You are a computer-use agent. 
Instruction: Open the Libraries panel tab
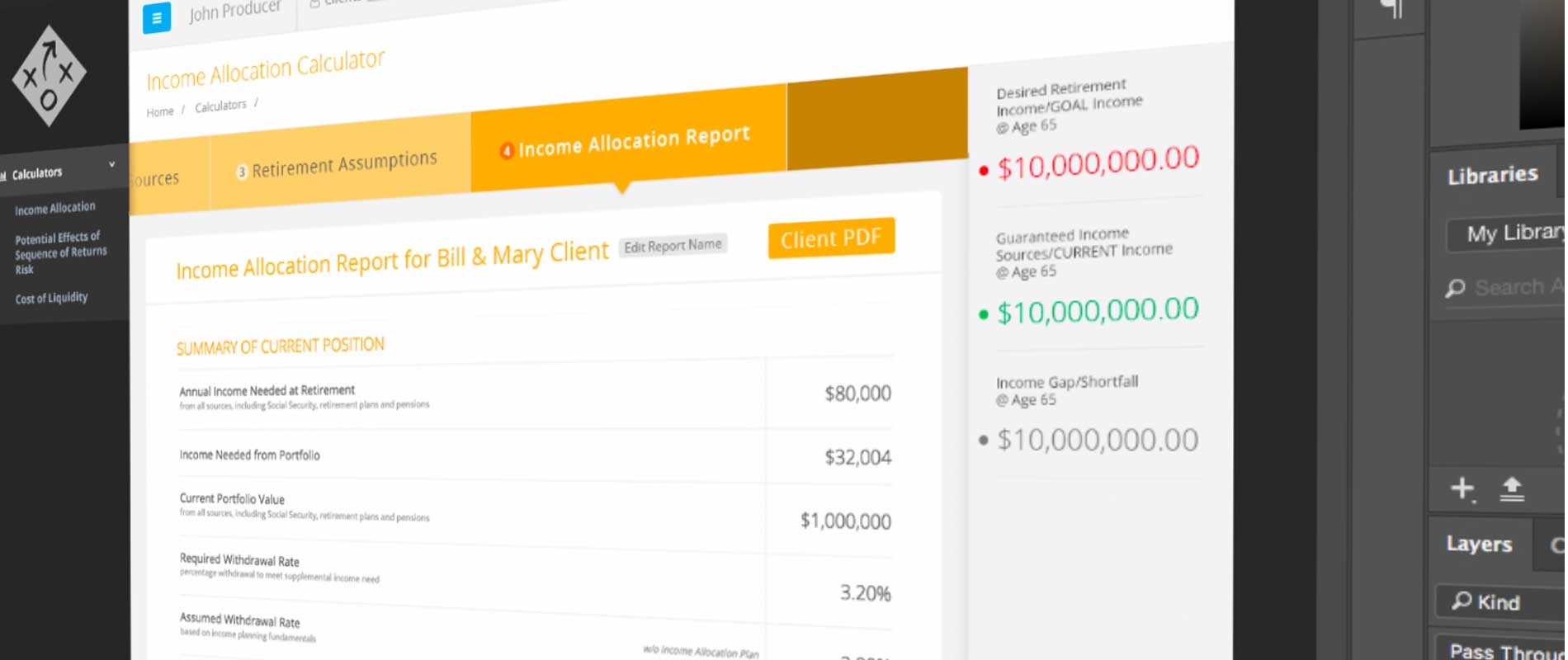click(1492, 175)
